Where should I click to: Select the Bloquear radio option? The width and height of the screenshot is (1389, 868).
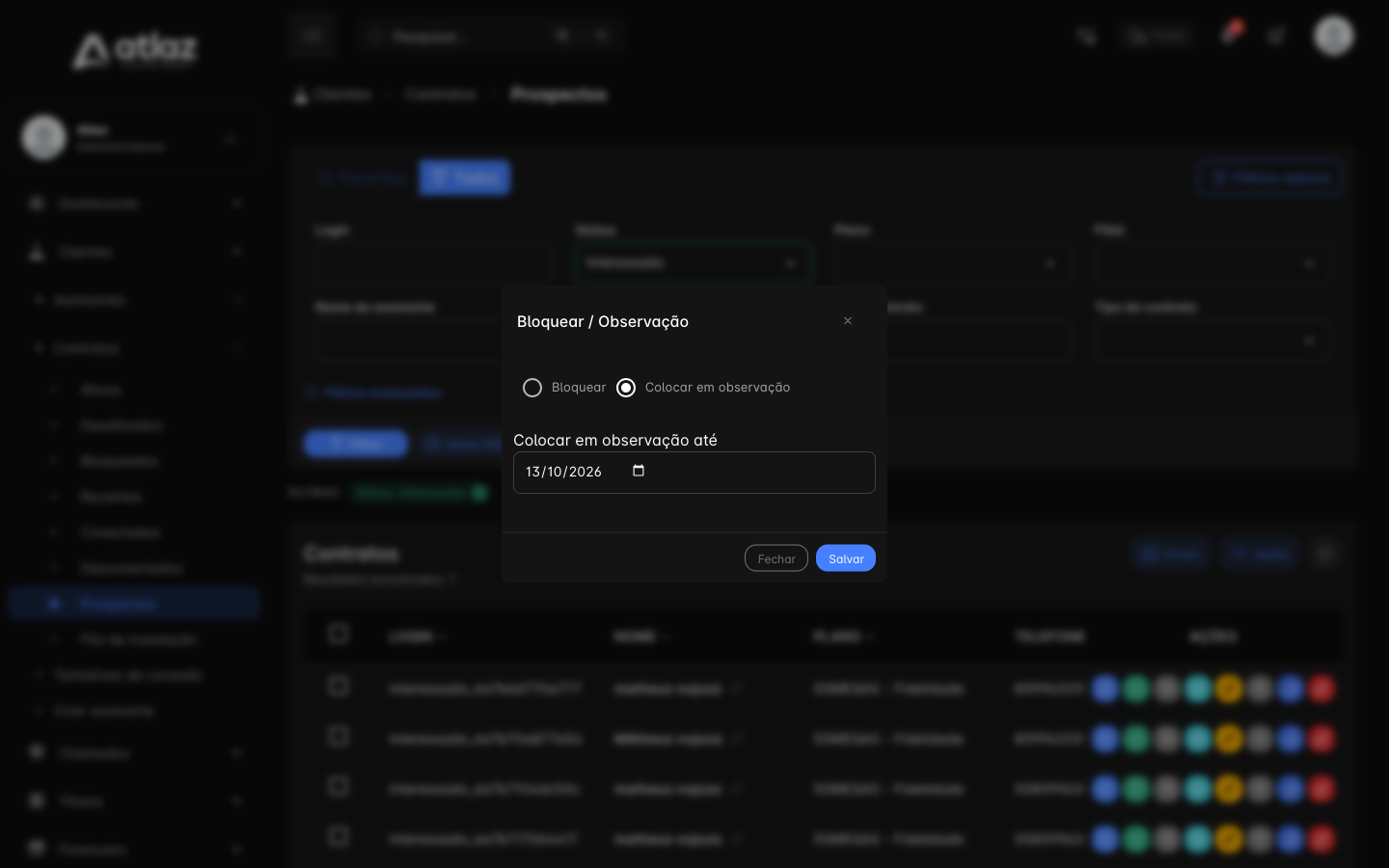(532, 388)
